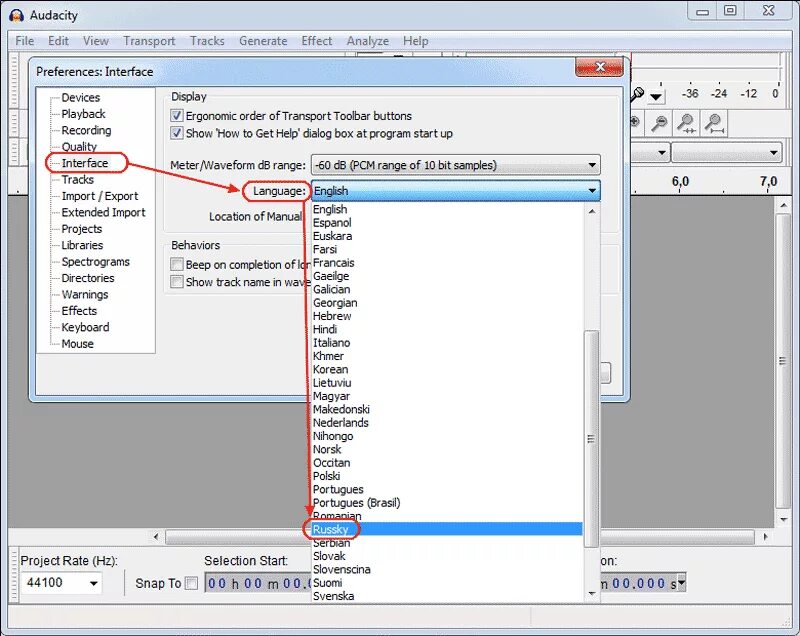Click language list scroll up arrow
This screenshot has height=636, width=800.
click(592, 211)
